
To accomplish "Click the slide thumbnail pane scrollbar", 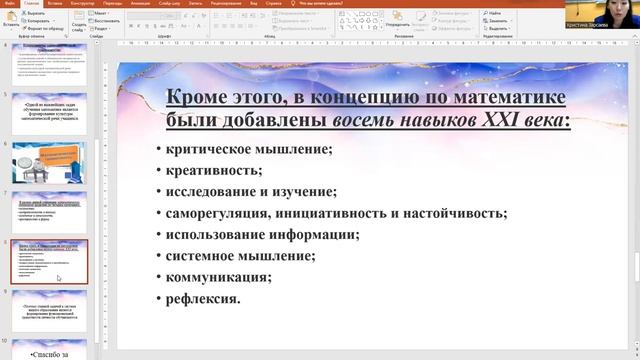I will click(x=97, y=241).
